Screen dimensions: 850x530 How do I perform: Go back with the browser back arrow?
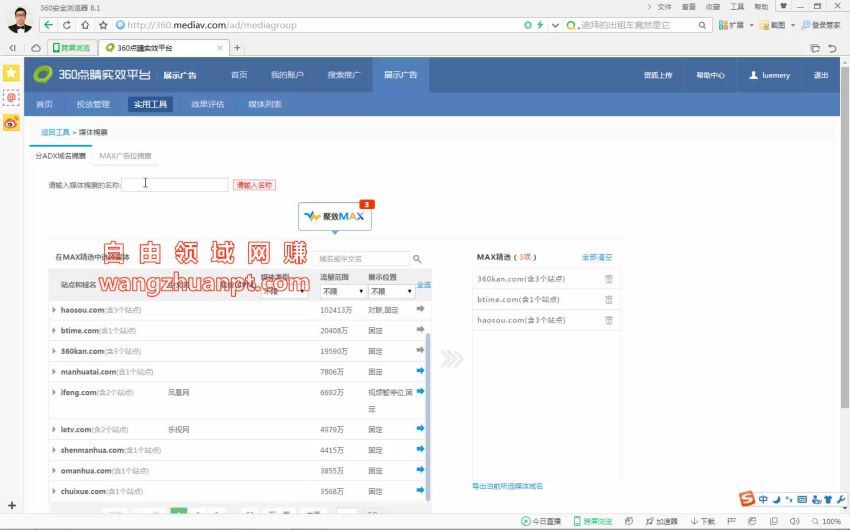point(49,25)
